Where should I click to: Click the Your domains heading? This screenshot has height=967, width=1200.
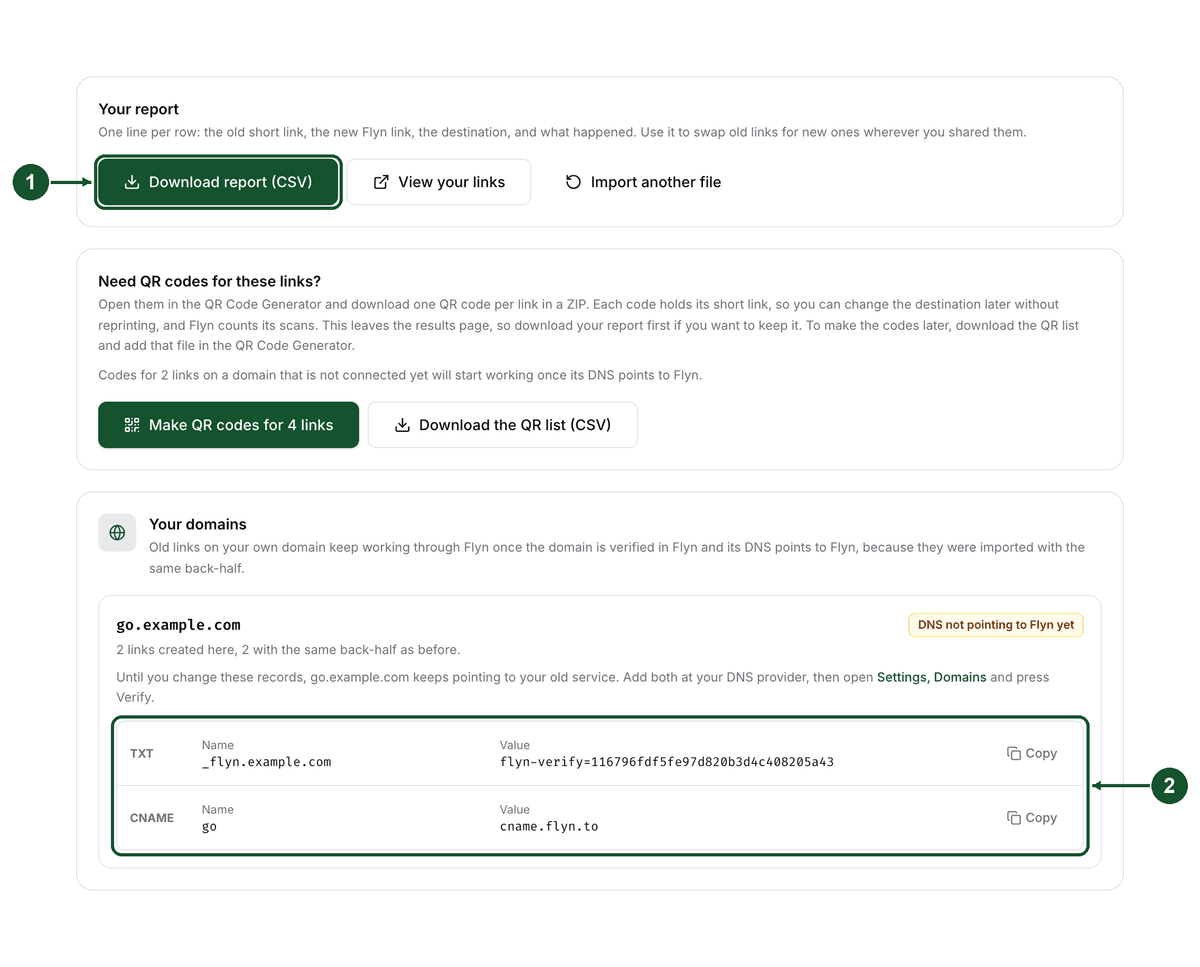[198, 524]
